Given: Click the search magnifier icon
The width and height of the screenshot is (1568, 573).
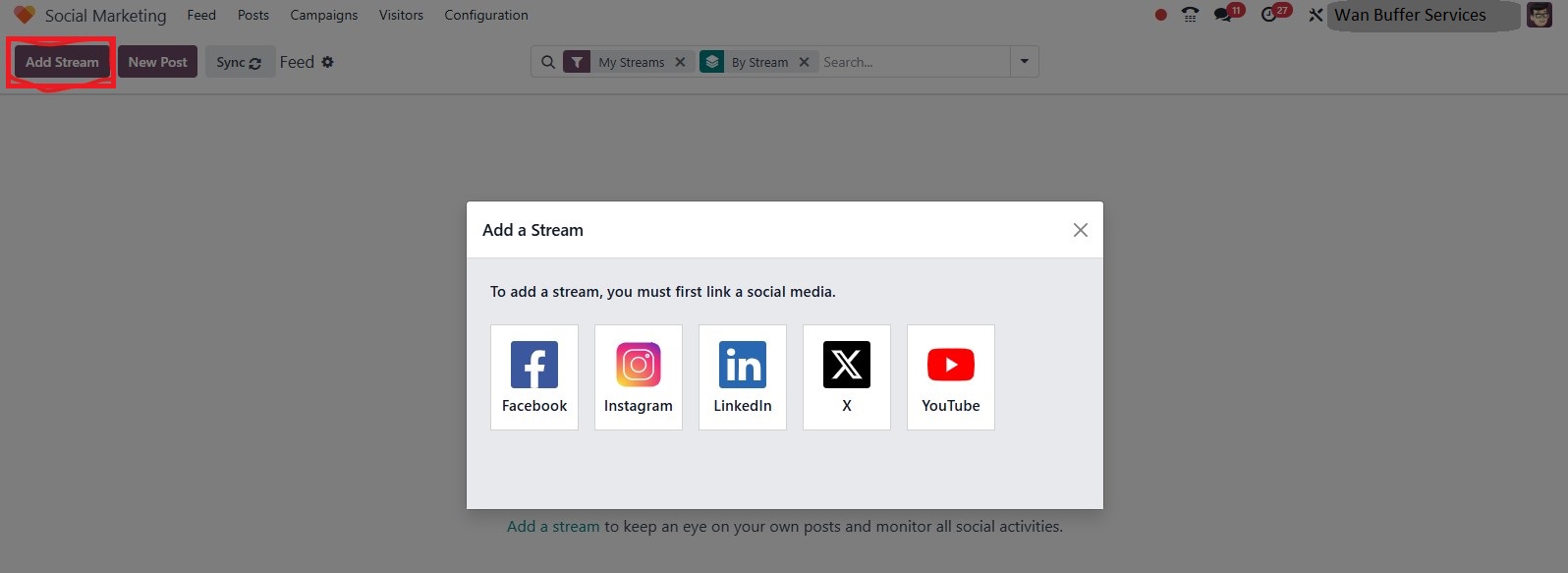Looking at the screenshot, I should tap(548, 62).
